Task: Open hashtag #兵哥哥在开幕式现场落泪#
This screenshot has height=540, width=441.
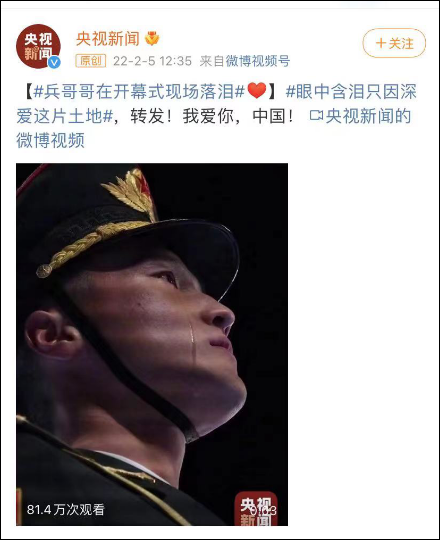Action: tap(139, 91)
